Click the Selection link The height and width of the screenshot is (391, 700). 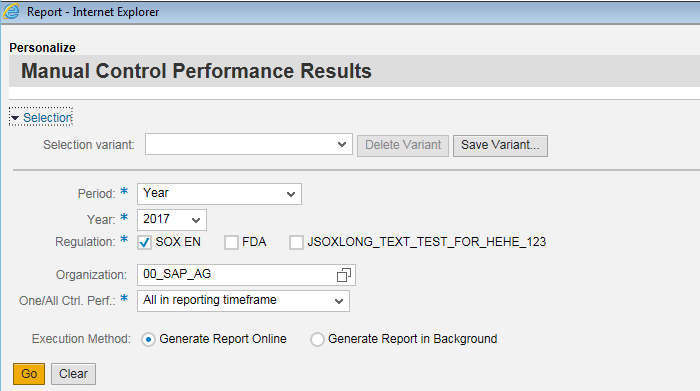pos(47,118)
